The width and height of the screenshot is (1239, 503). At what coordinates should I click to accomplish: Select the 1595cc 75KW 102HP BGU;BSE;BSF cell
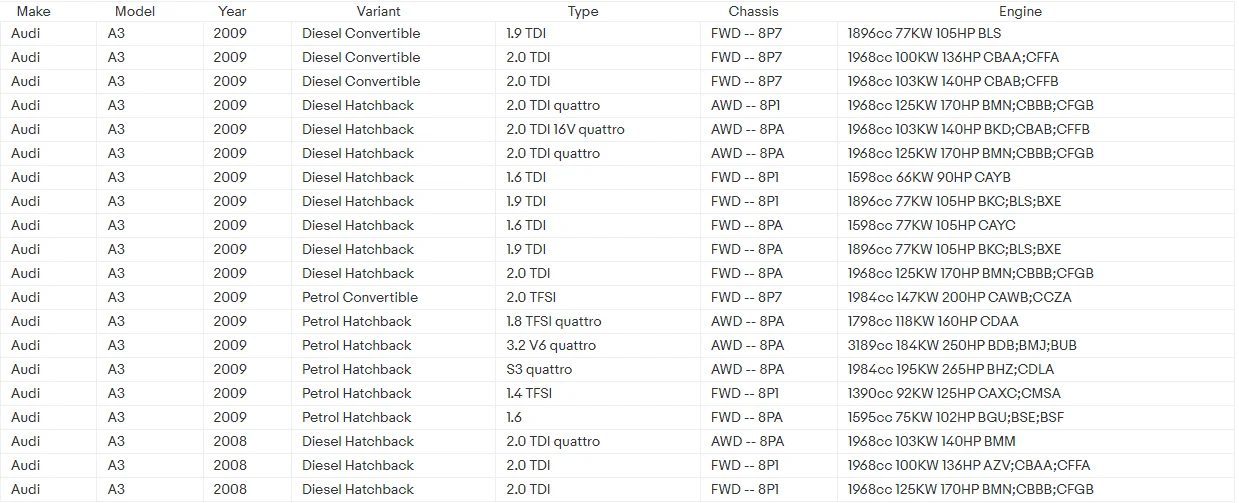pos(1036,417)
